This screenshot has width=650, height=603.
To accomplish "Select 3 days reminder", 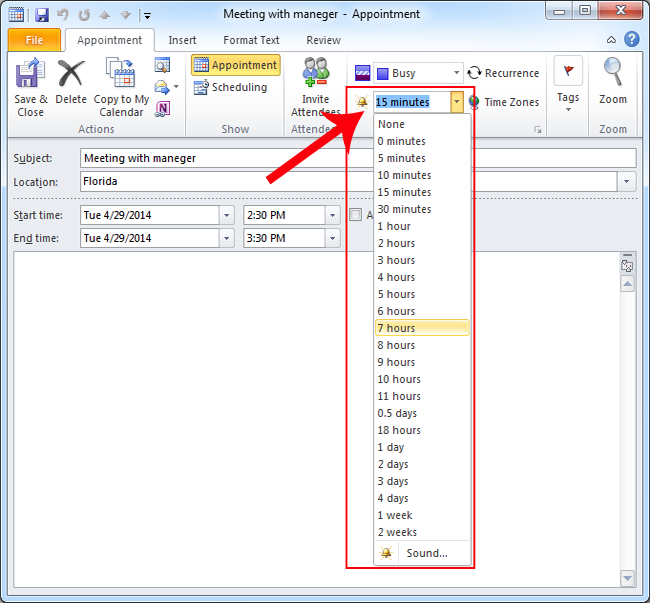I will [x=422, y=481].
